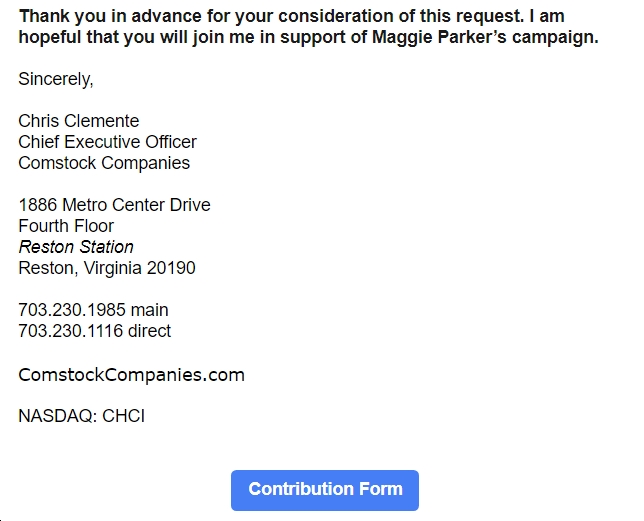Viewport: 644px width, 521px height.
Task: Click the 703.230.1985 main phone number
Action: point(93,310)
